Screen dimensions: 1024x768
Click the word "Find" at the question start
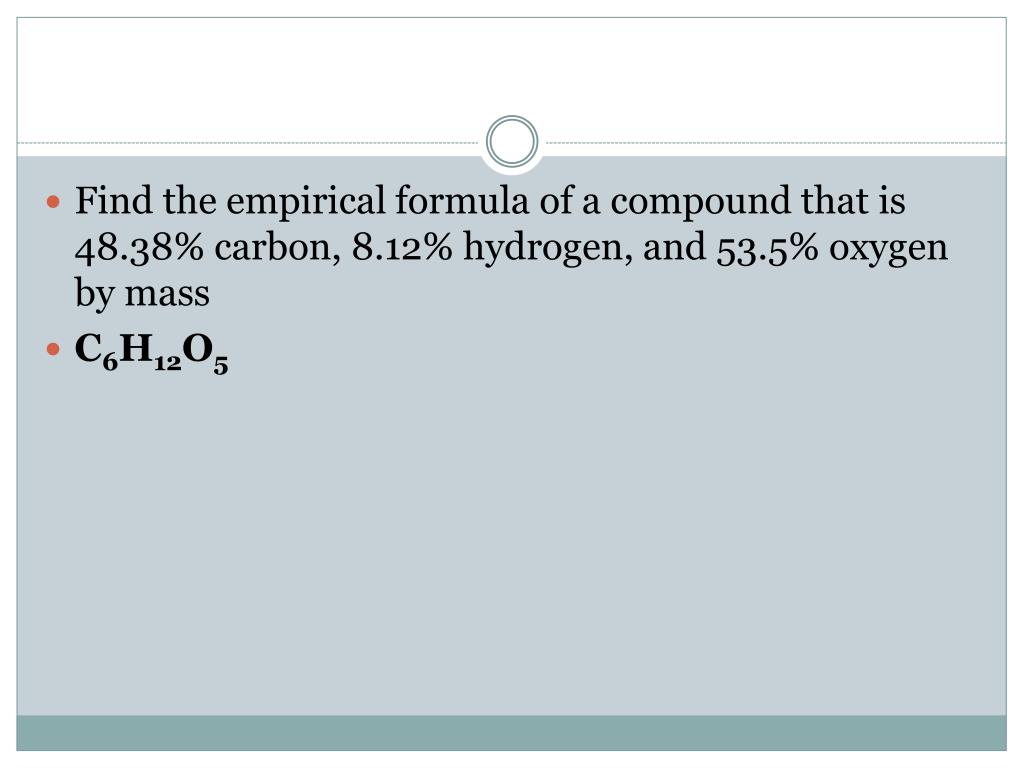click(114, 200)
